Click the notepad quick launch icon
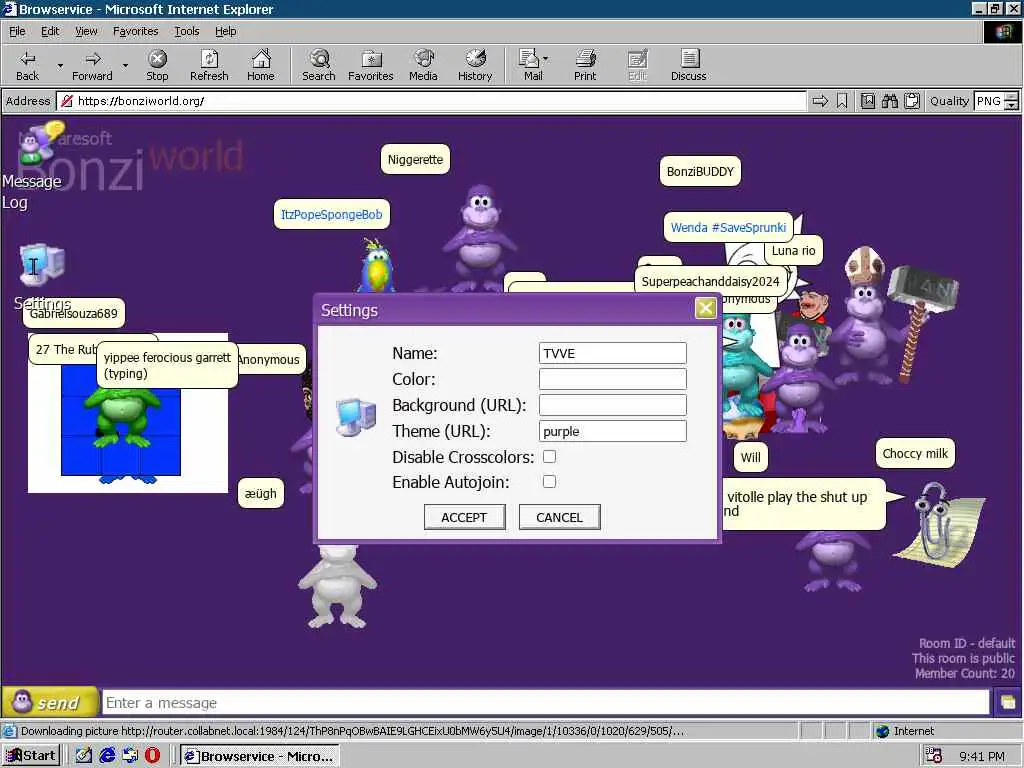The width and height of the screenshot is (1024, 768). tap(84, 756)
